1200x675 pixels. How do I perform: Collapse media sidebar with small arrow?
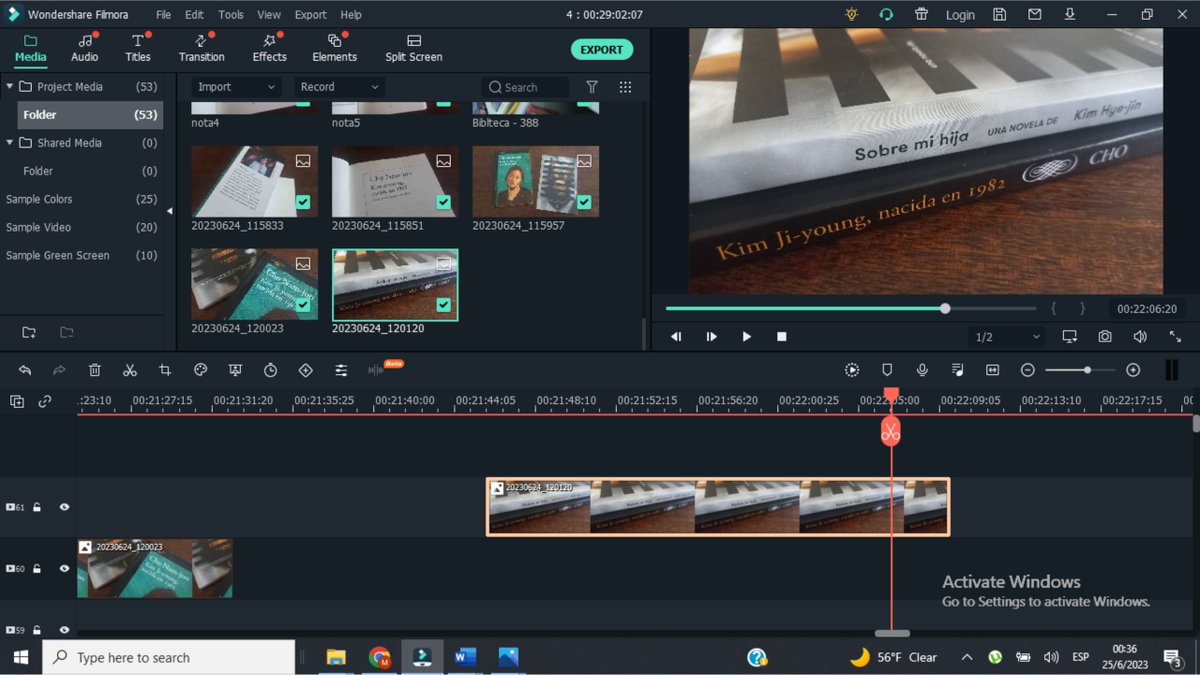pyautogui.click(x=169, y=211)
